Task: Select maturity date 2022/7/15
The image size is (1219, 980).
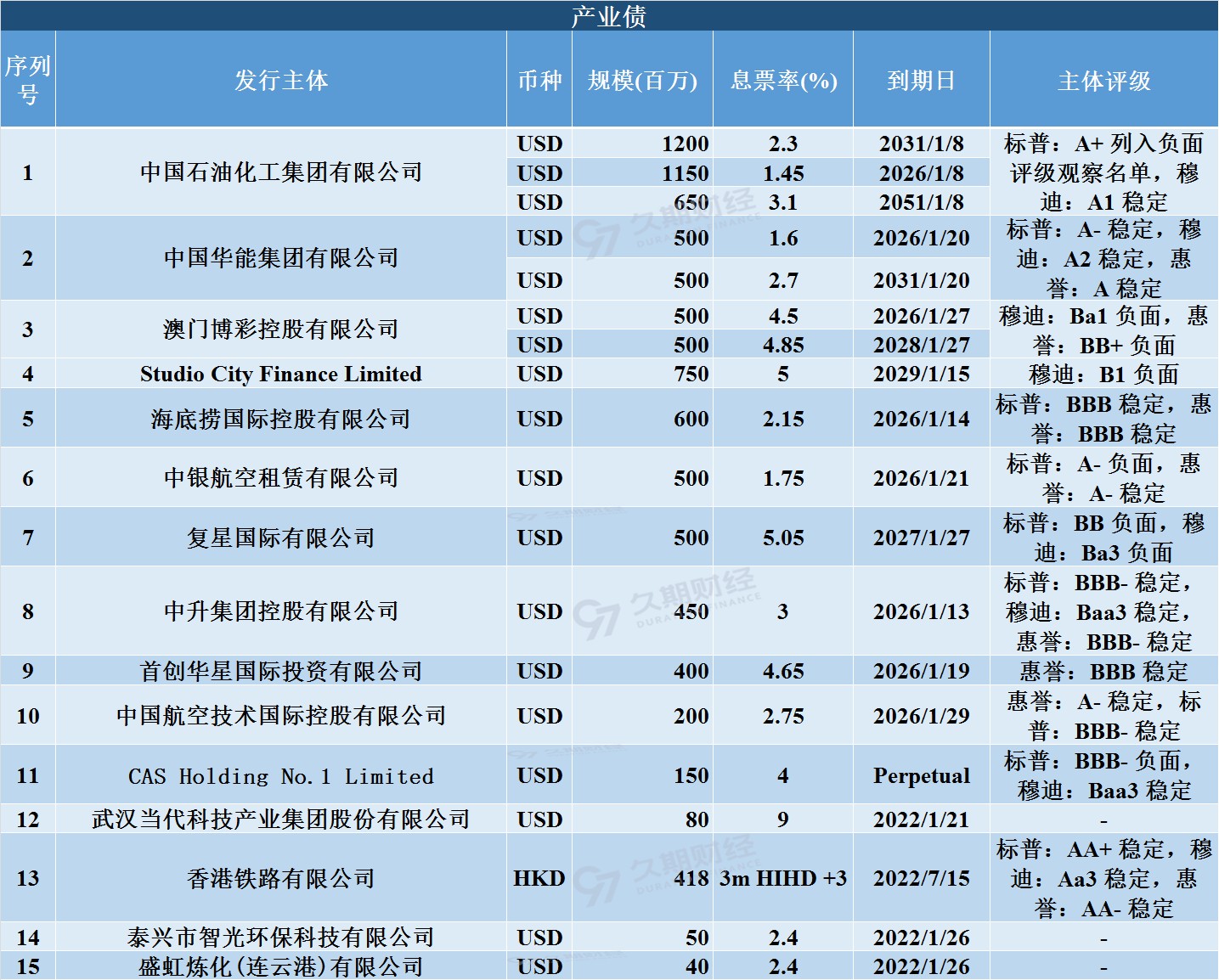Action: 922,878
